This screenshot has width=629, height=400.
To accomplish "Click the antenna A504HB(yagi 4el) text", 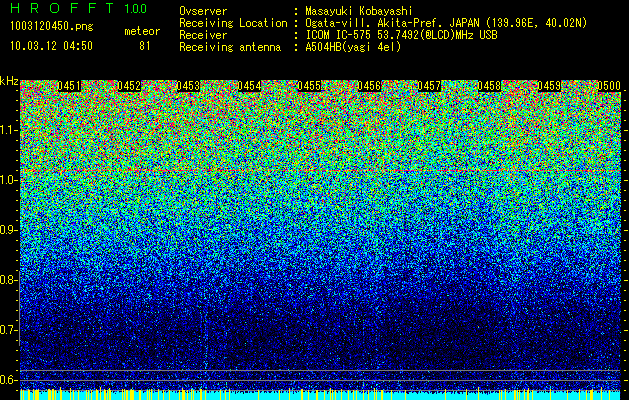I will click(353, 47).
